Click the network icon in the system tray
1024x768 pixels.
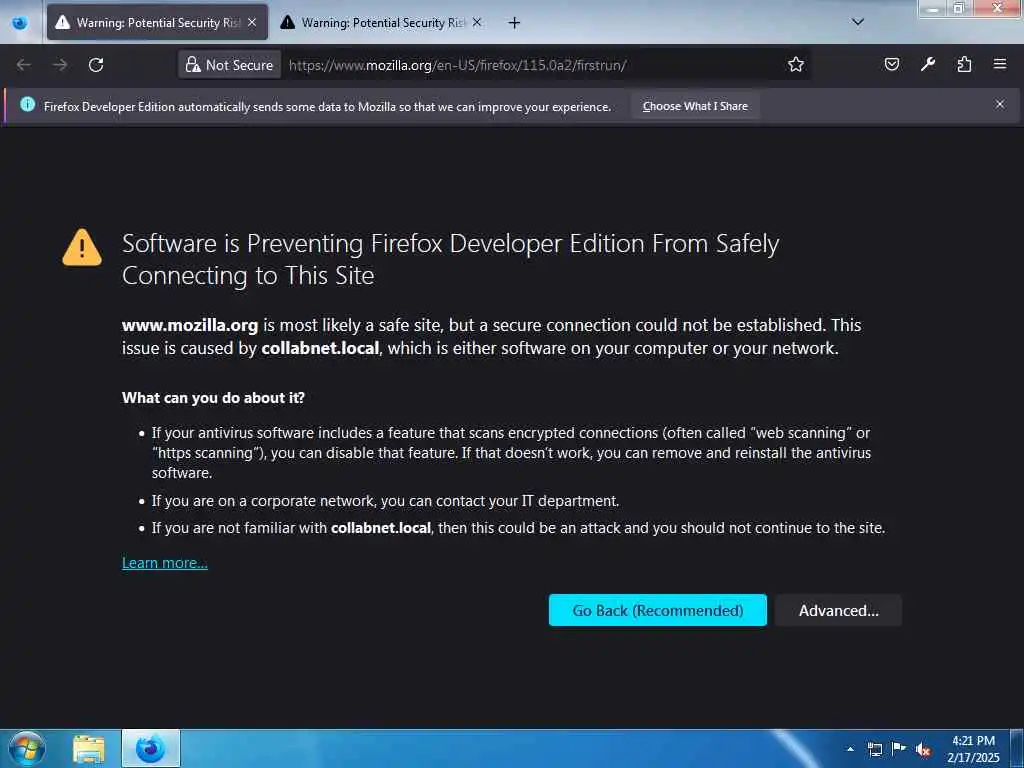[x=875, y=749]
